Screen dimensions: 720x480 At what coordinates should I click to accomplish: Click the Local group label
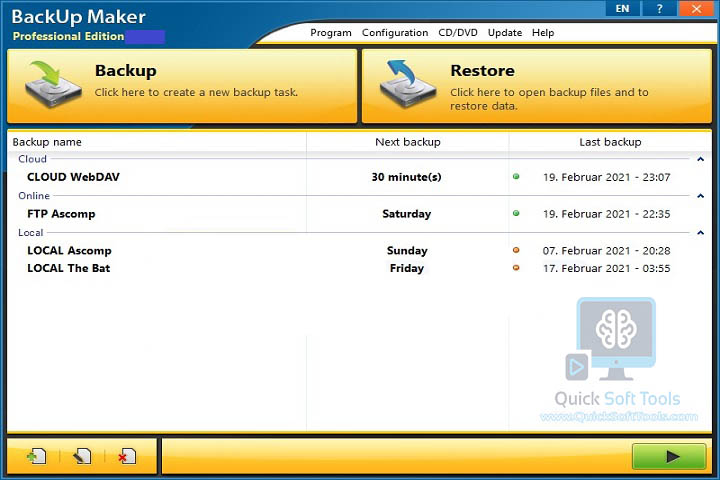click(x=31, y=232)
